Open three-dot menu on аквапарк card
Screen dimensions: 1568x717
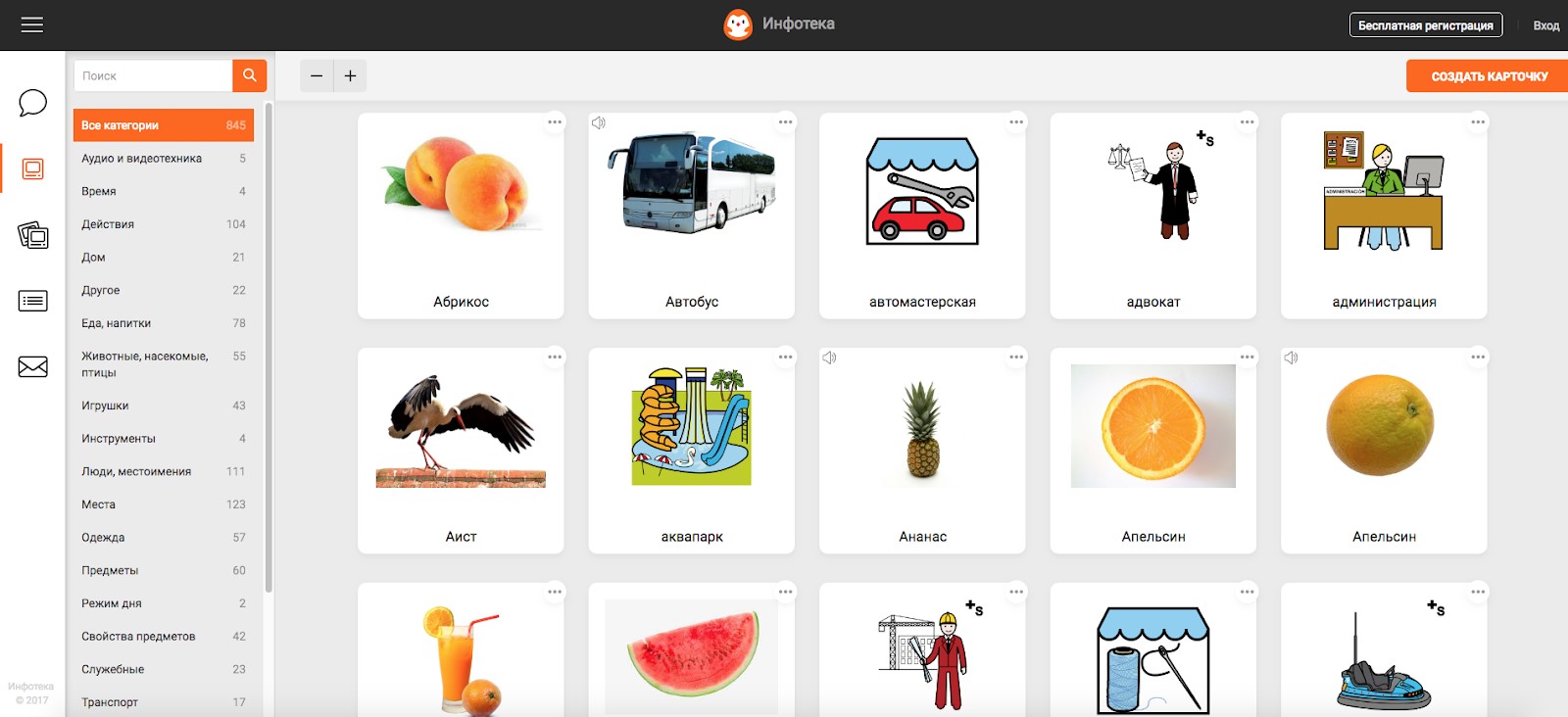click(x=785, y=358)
